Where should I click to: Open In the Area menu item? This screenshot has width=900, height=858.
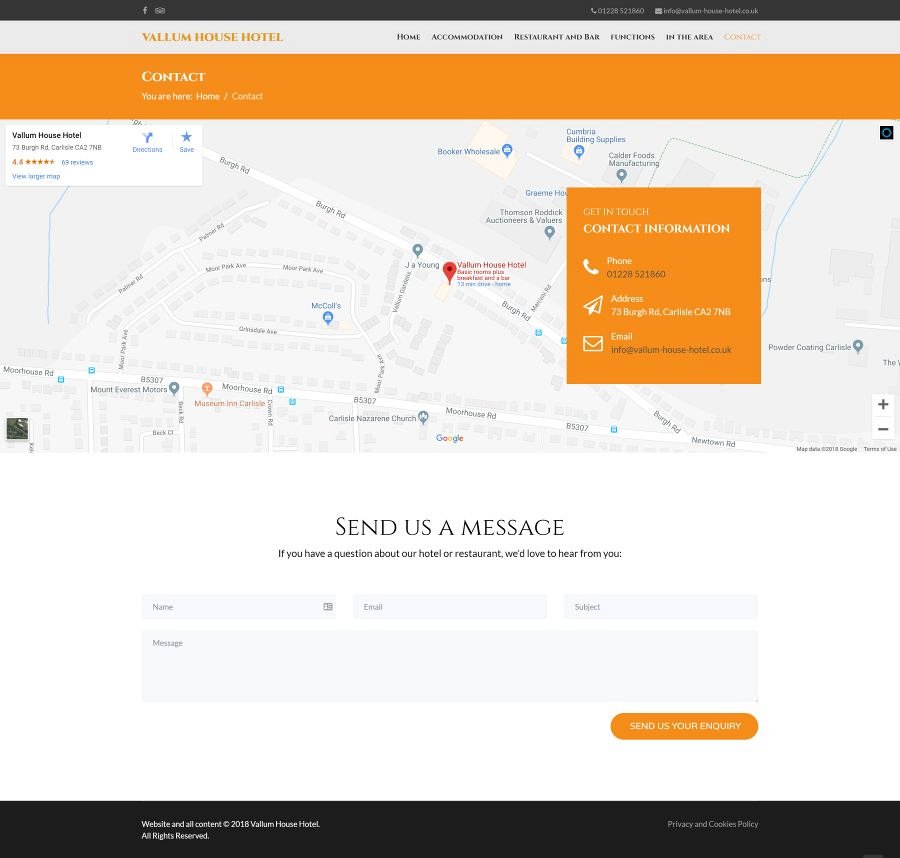[689, 37]
